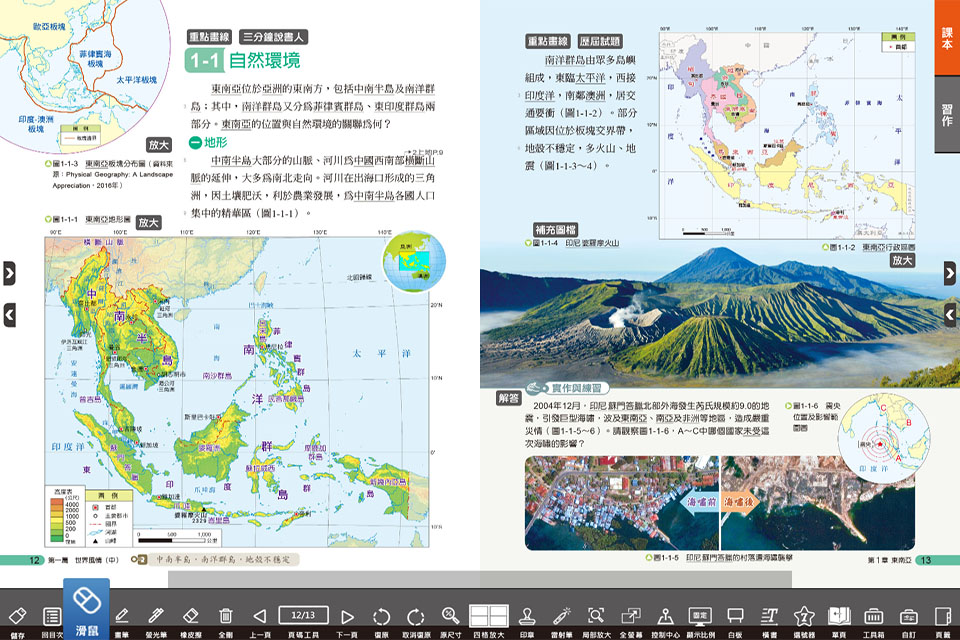Click the Southeast Asia terrain map
This screenshot has height=640, width=960.
(237, 392)
